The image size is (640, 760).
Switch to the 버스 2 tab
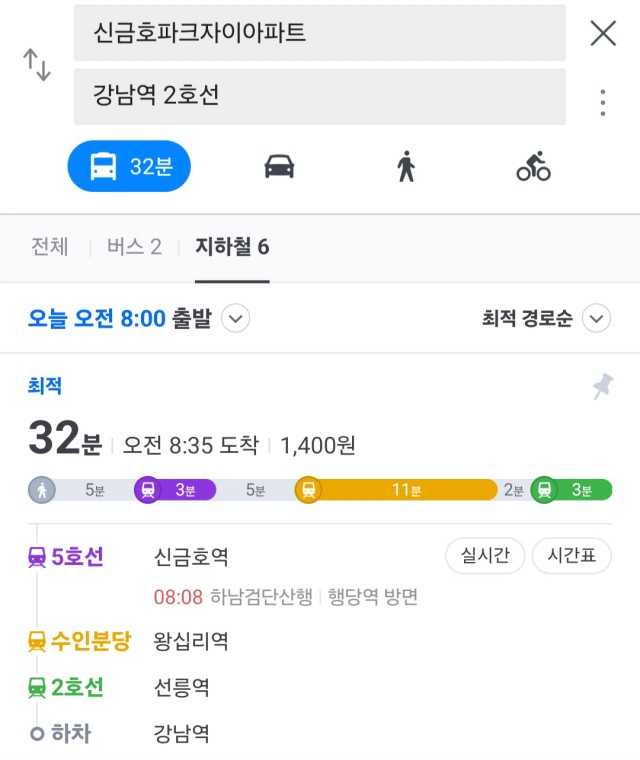(x=134, y=247)
